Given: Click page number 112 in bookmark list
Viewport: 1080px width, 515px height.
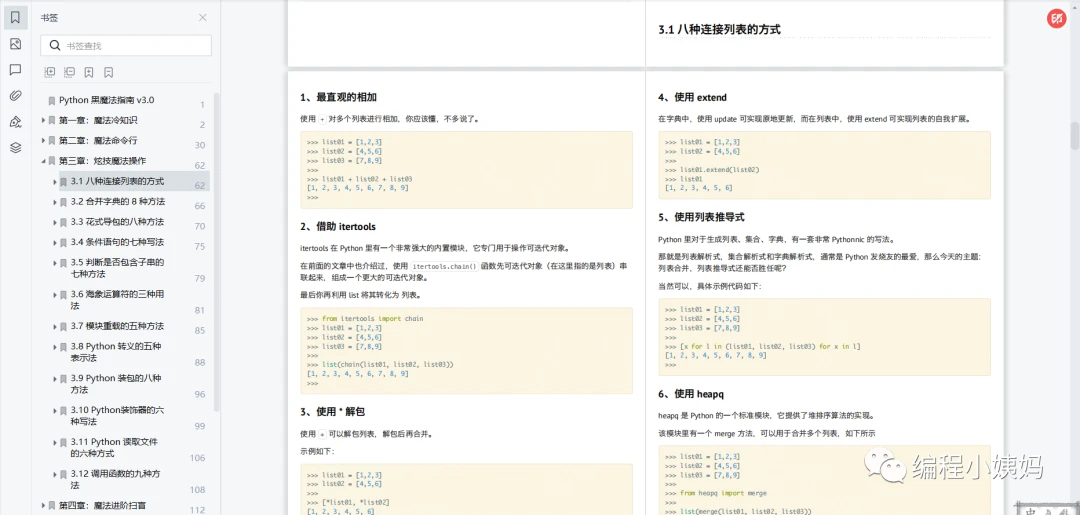Looking at the screenshot, I should [x=198, y=509].
